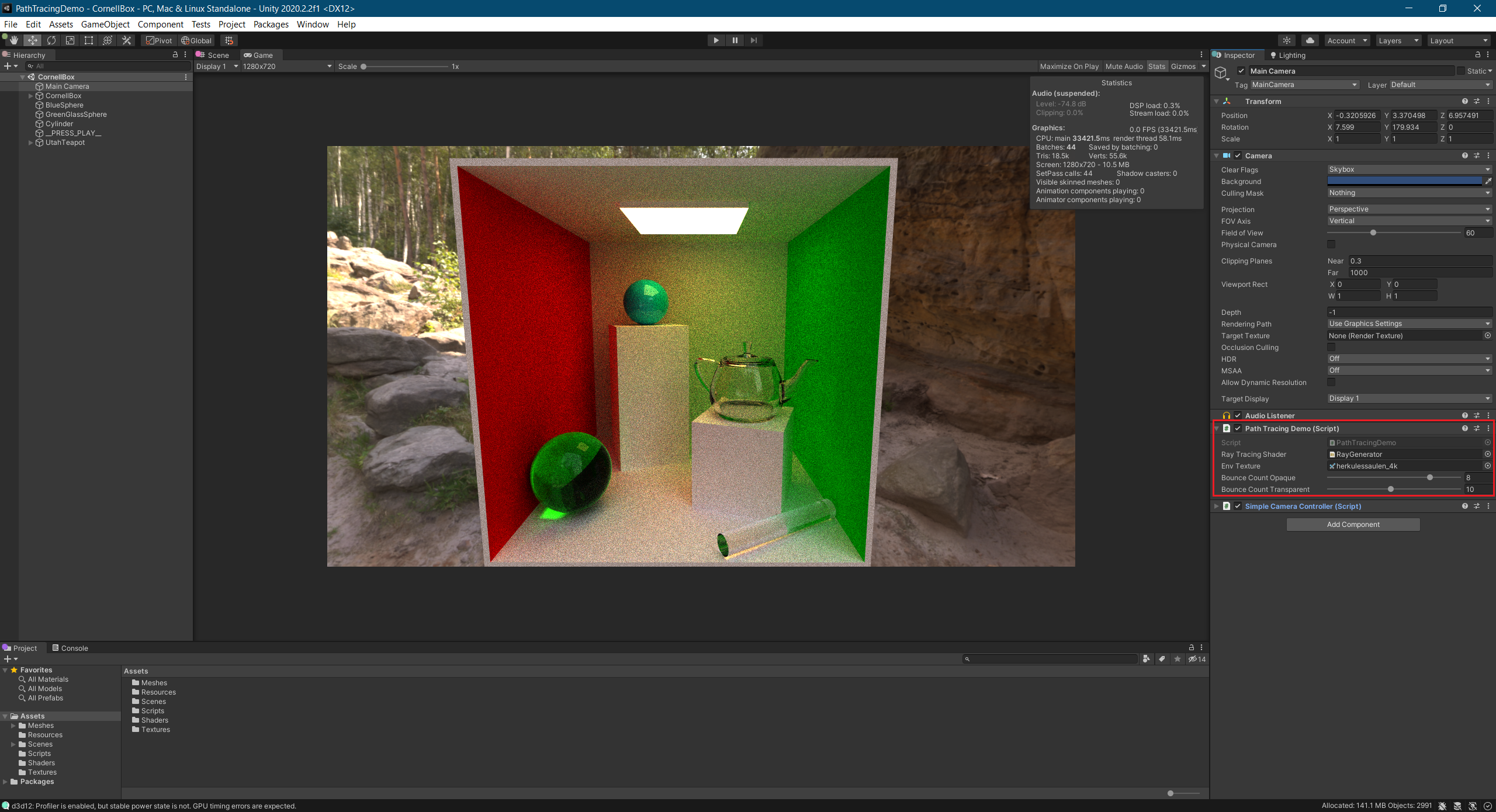Select the Rotate tool

pos(51,40)
